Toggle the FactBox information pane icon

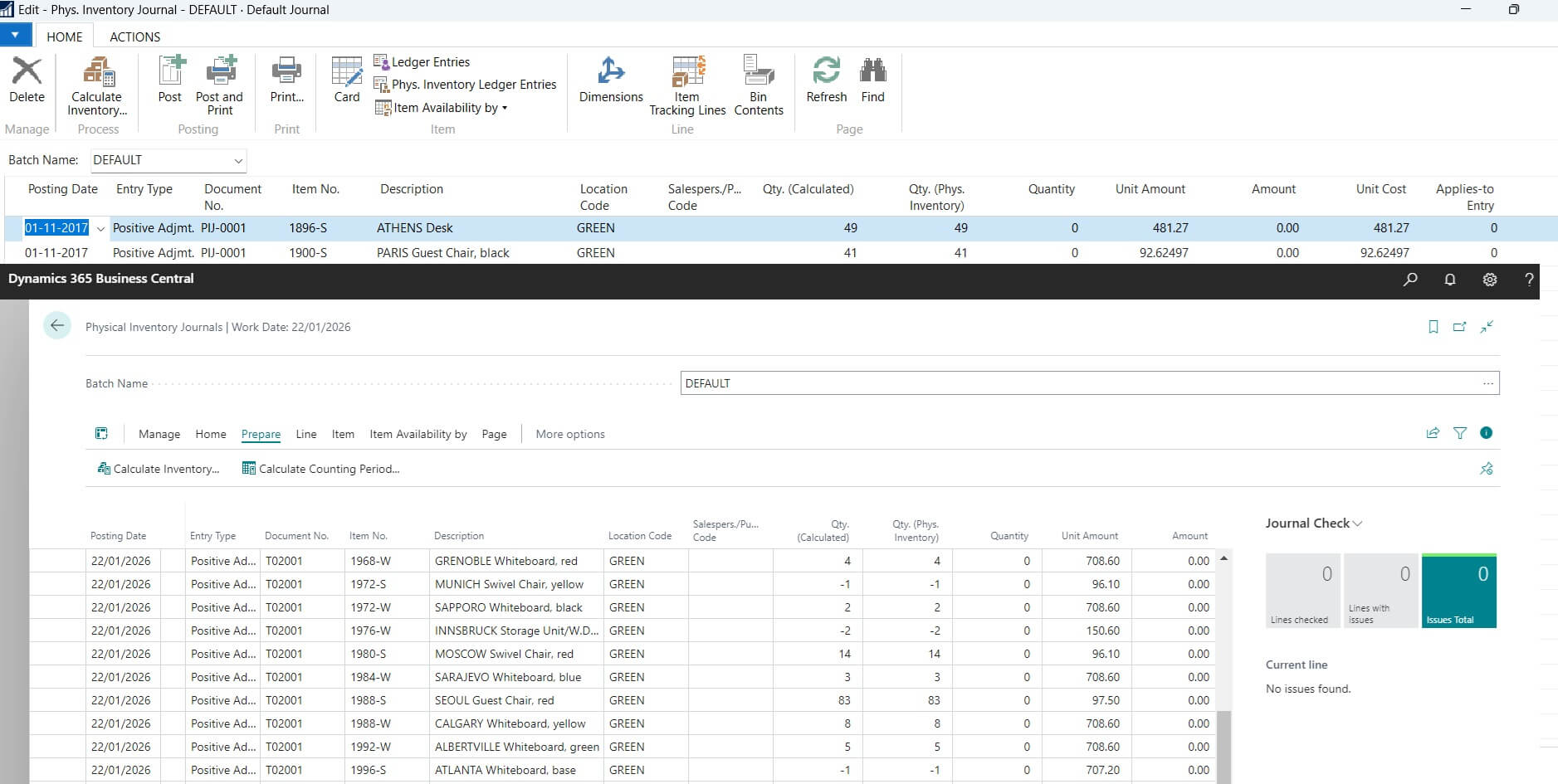pyautogui.click(x=1486, y=433)
